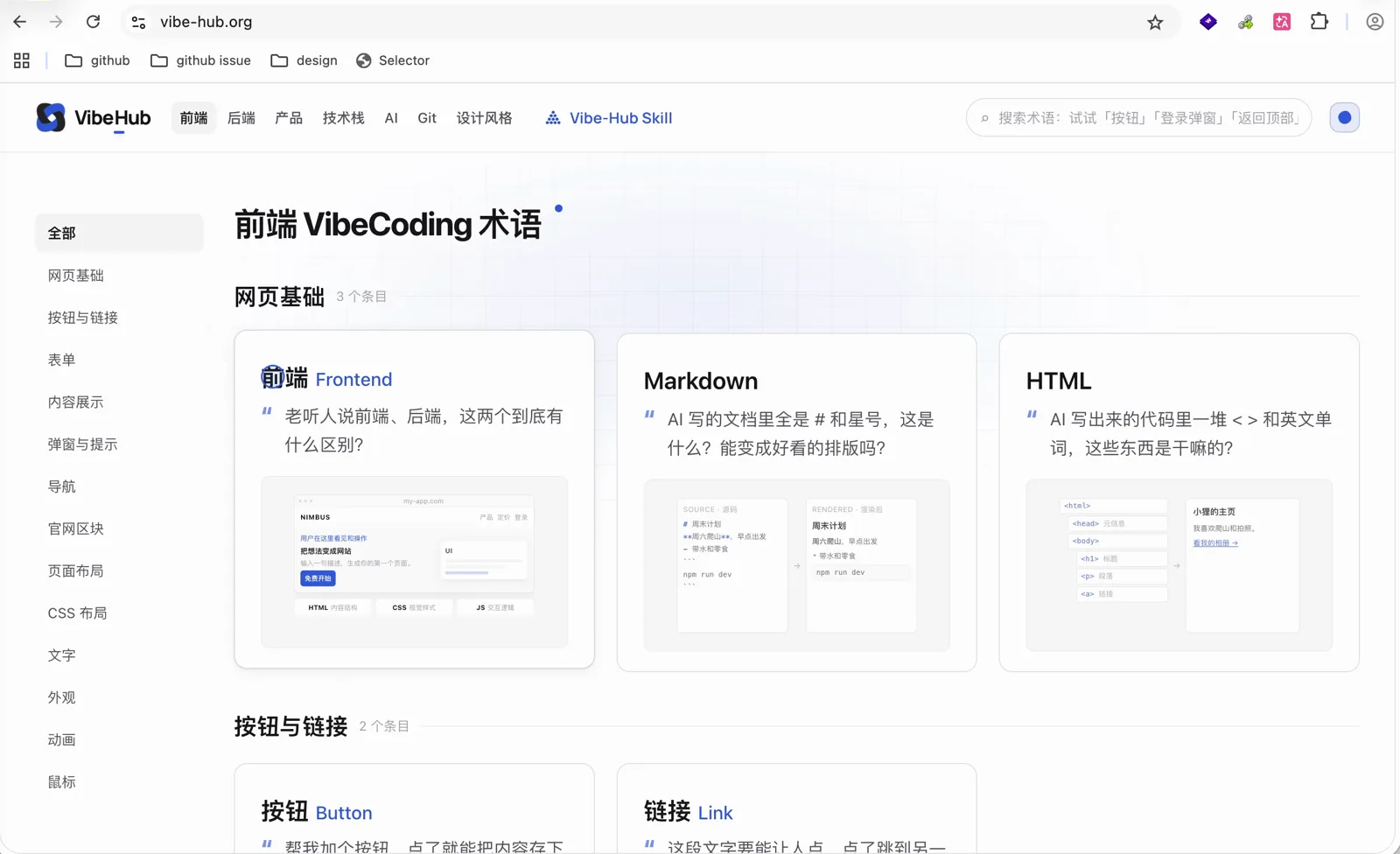Click the Markdown card preview thumbnail

[x=797, y=565]
